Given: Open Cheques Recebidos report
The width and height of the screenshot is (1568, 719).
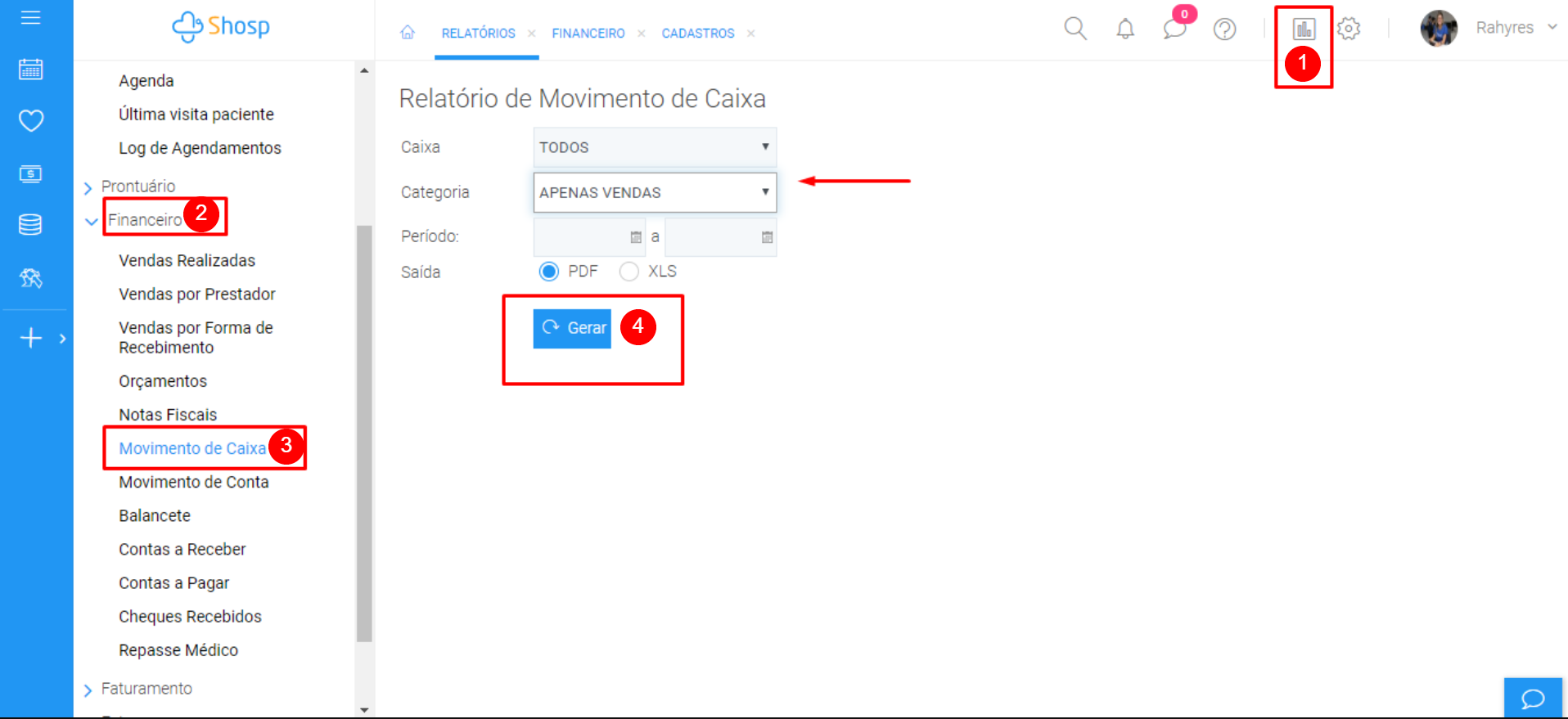Looking at the screenshot, I should [190, 617].
